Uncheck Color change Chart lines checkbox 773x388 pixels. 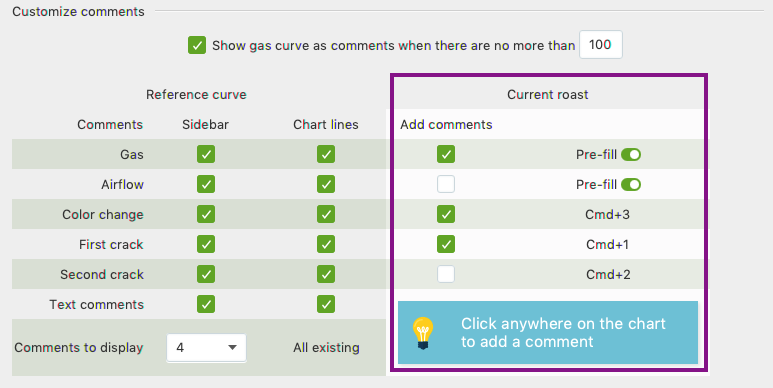coord(326,214)
